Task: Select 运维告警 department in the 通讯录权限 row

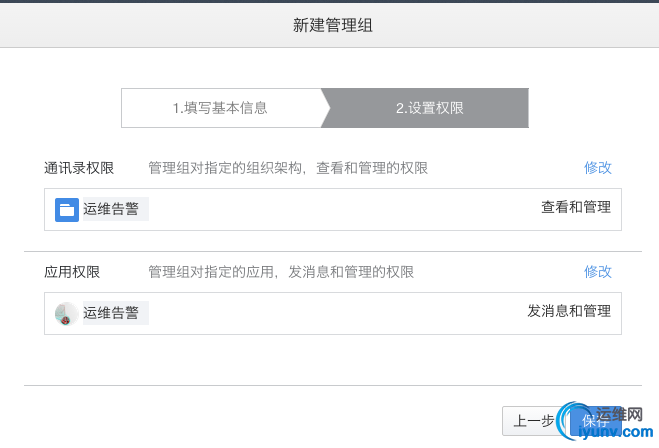Action: [111, 209]
